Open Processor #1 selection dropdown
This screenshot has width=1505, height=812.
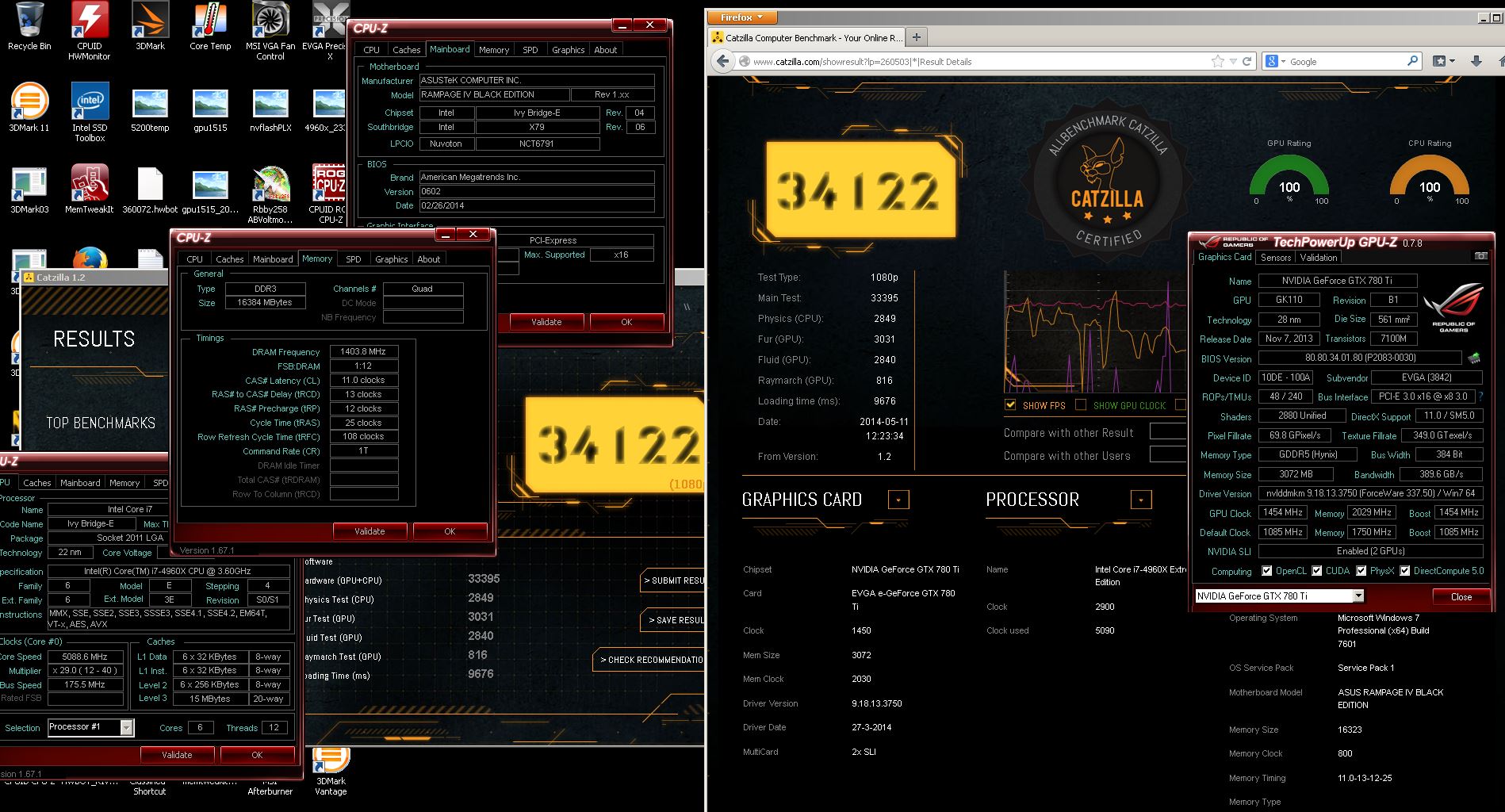[x=127, y=727]
